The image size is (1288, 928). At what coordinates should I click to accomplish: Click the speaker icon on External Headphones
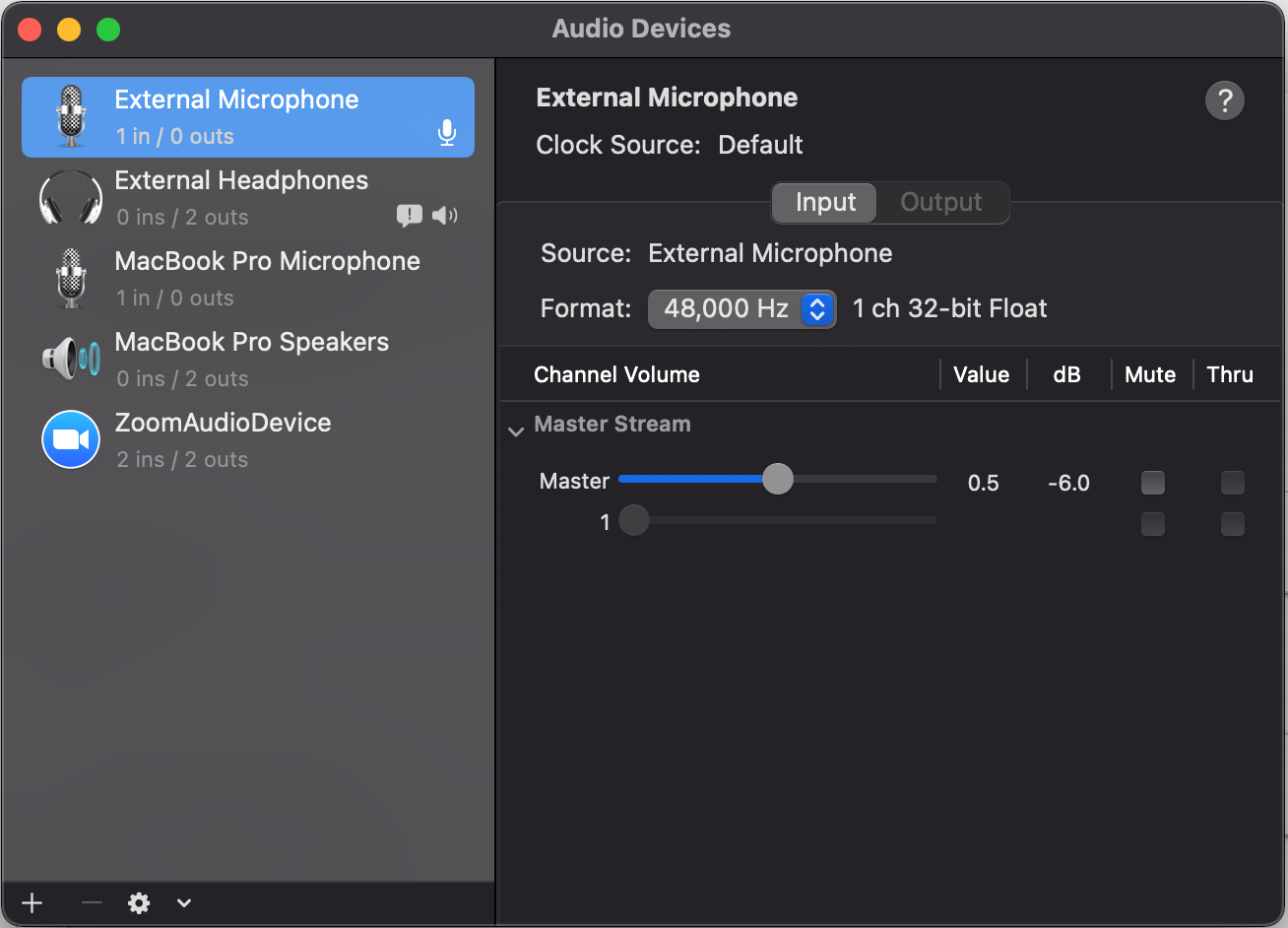coord(444,216)
